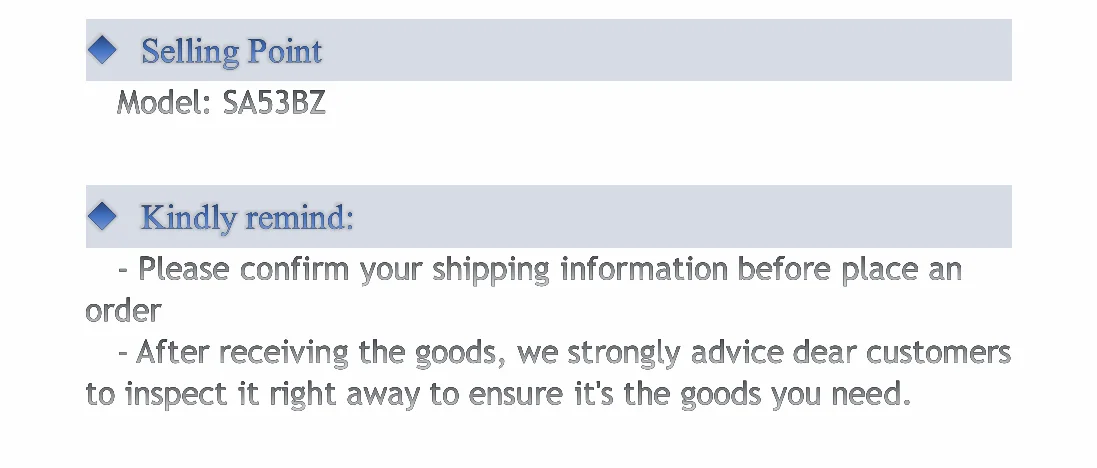Viewport: 1097px width, 468px height.
Task: Click the word Model:
Action: (164, 103)
